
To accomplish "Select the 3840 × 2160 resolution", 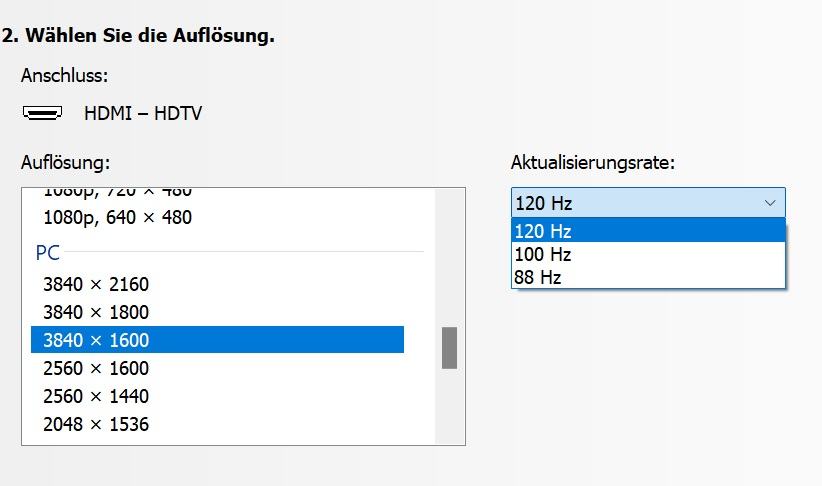I will [x=95, y=284].
